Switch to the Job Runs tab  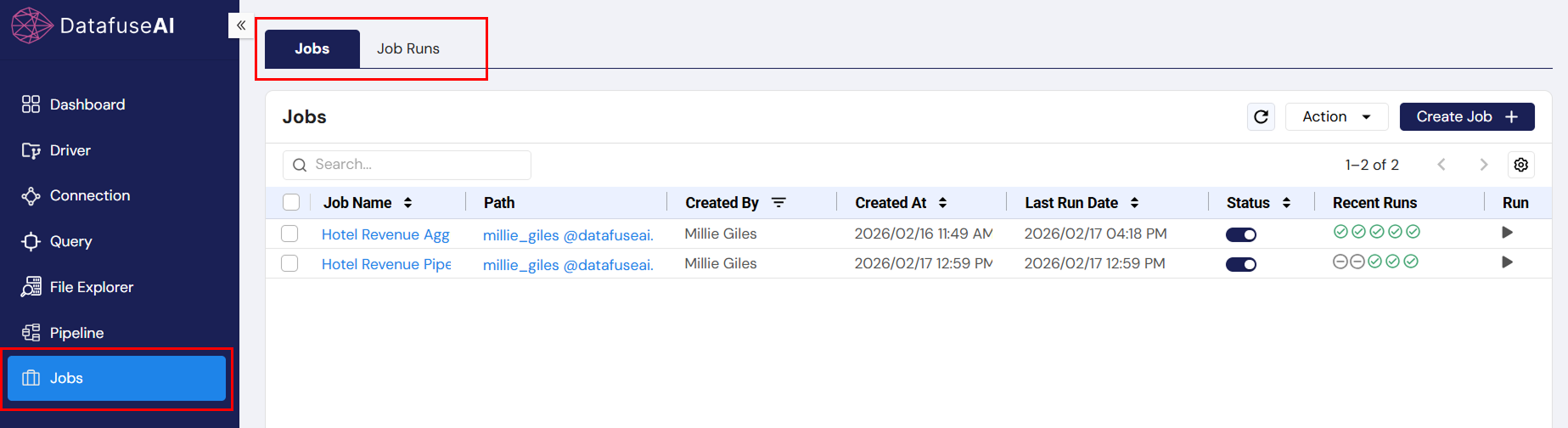coord(408,48)
